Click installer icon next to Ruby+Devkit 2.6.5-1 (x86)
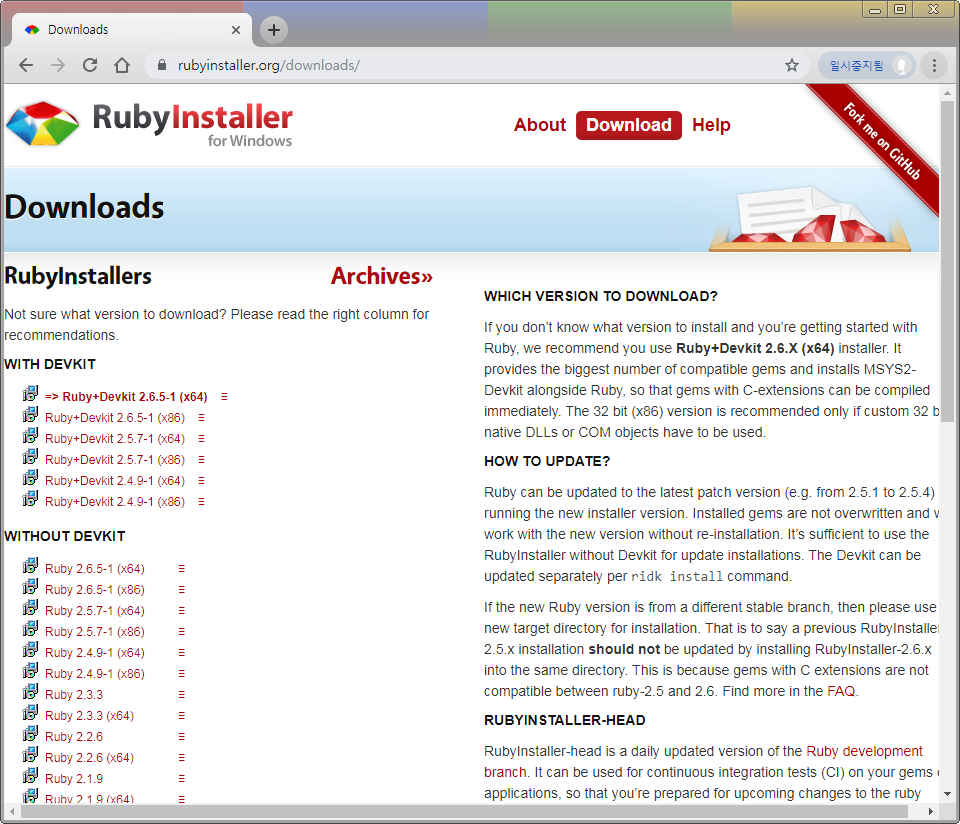 click(x=30, y=415)
